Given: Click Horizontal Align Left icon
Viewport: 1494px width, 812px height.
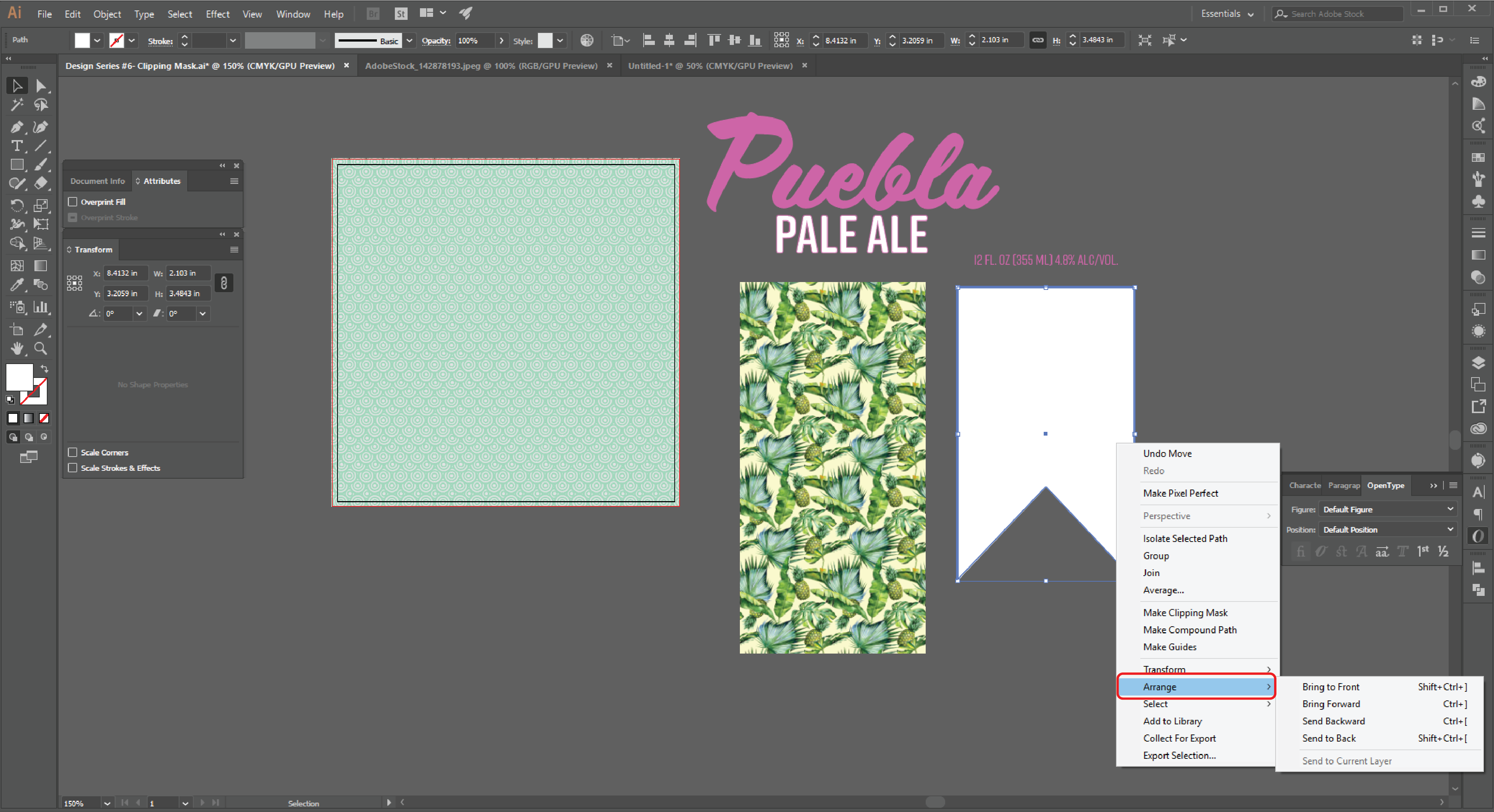Looking at the screenshot, I should click(649, 40).
